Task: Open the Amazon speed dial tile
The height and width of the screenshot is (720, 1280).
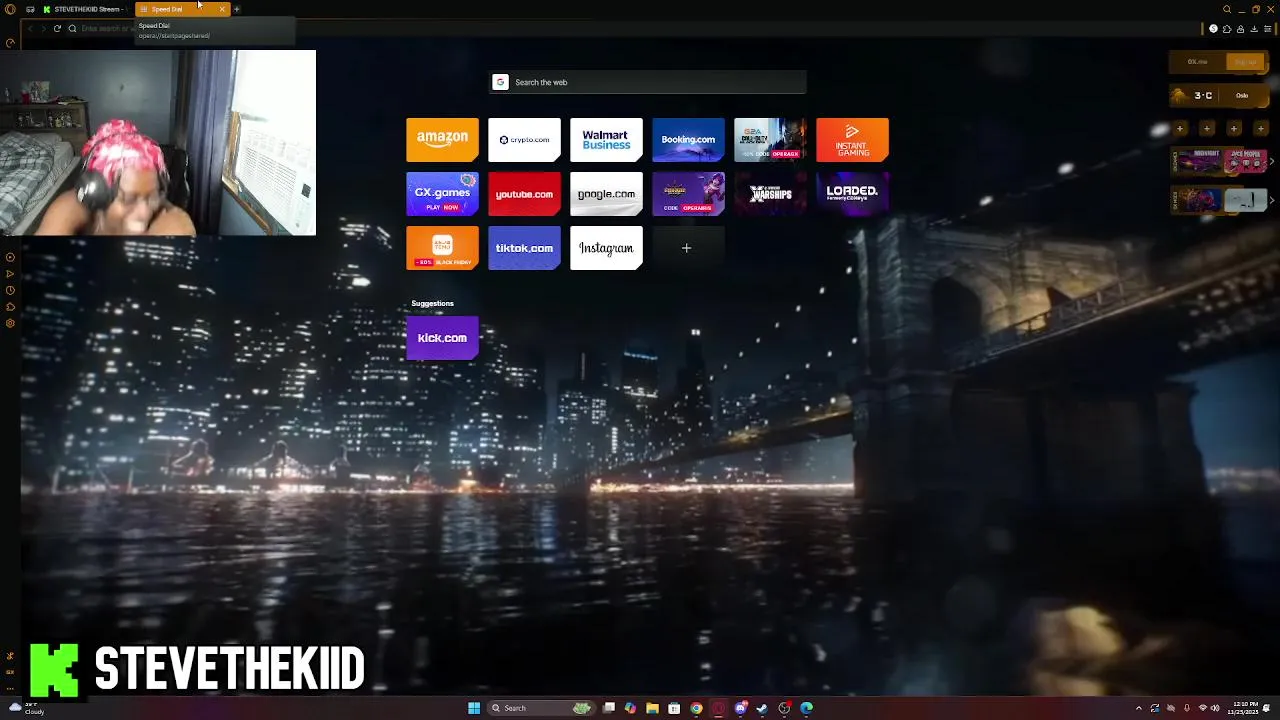Action: click(442, 140)
